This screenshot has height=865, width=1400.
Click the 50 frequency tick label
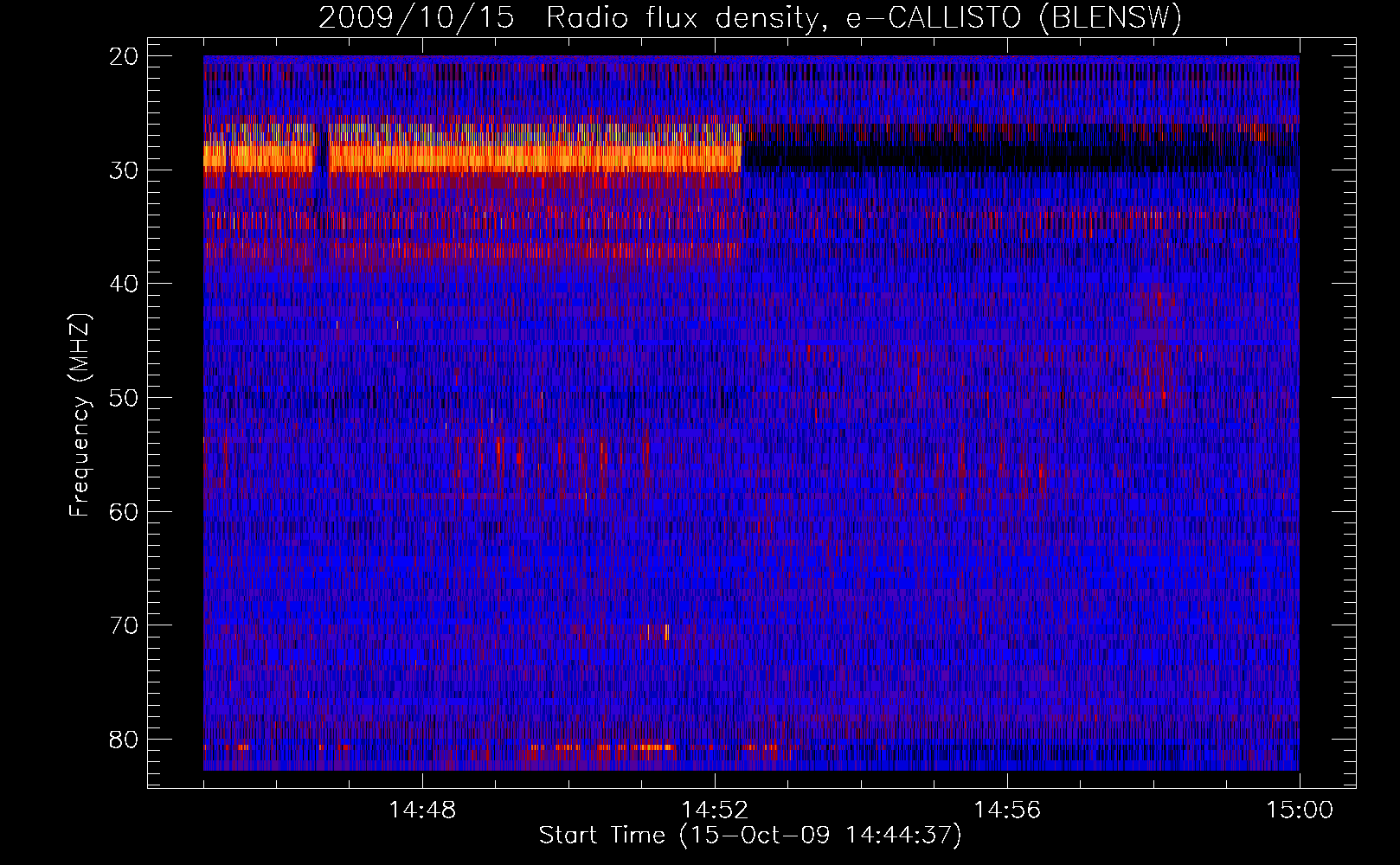point(125,398)
